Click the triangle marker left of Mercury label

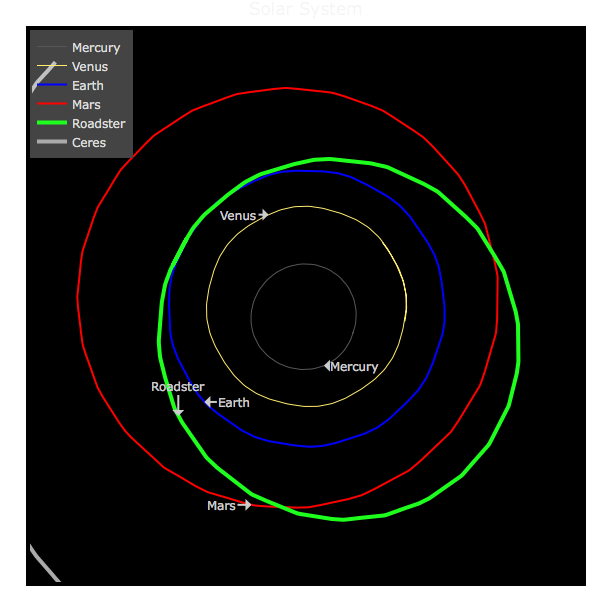coord(327,366)
